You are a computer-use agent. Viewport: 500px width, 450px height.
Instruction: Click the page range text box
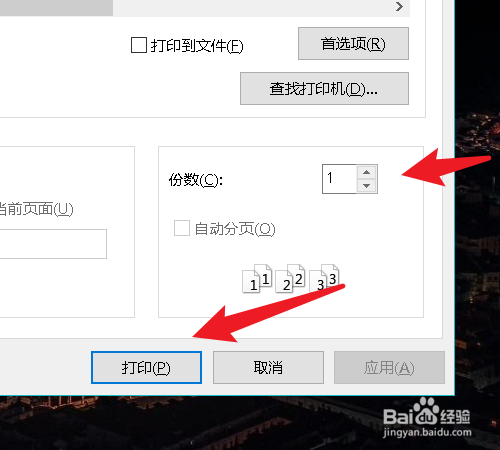(x=53, y=244)
